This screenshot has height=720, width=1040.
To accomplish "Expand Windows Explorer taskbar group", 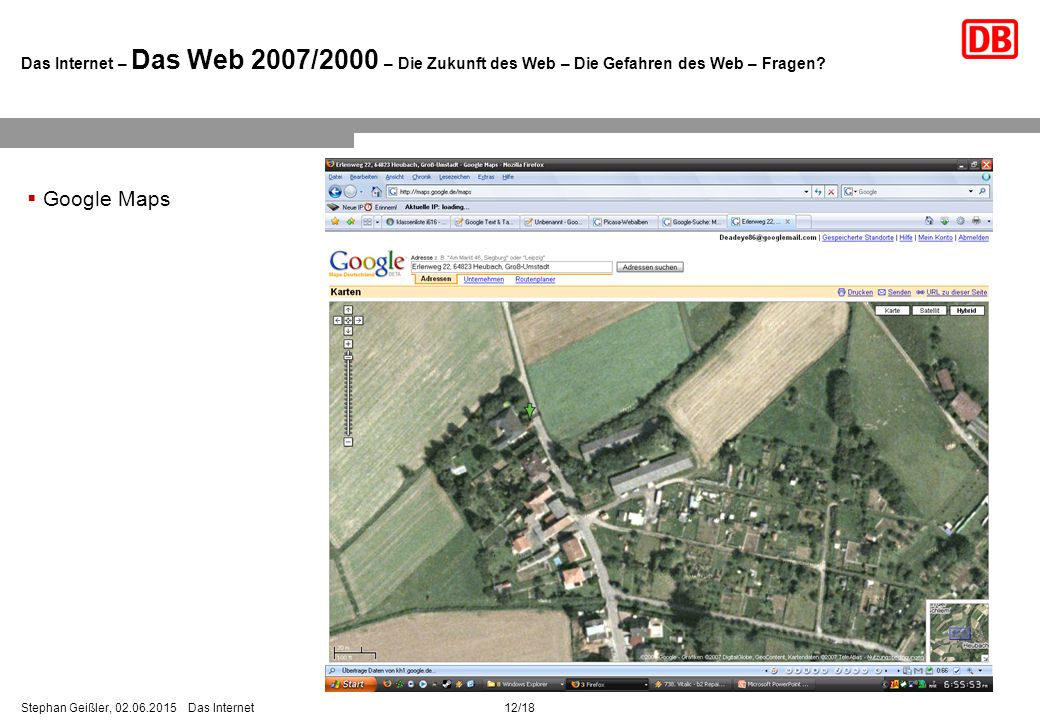I will [x=562, y=684].
